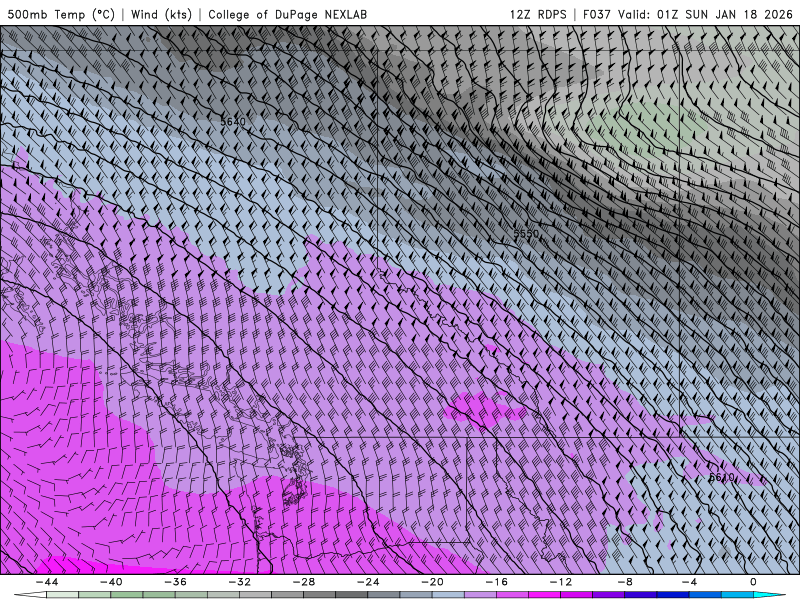Image resolution: width=800 pixels, height=600 pixels.
Task: Click the -28 legend value
Action: coord(304,582)
